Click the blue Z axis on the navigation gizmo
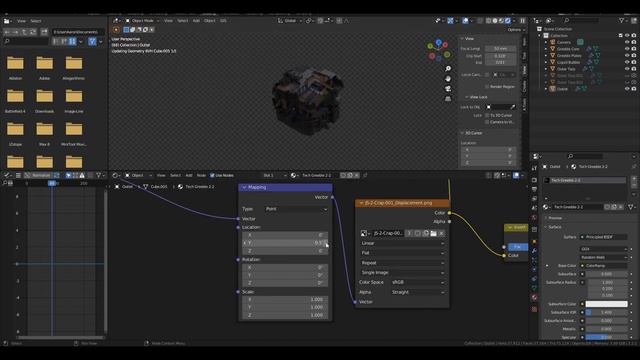 tap(438, 42)
